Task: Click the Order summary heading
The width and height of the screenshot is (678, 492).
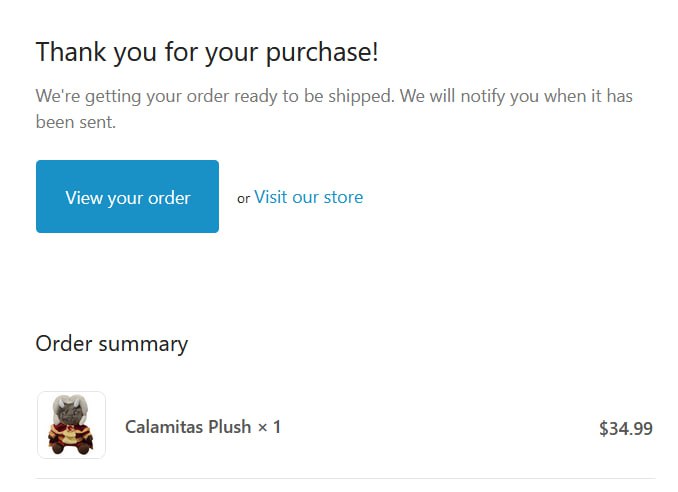Action: coord(112,345)
